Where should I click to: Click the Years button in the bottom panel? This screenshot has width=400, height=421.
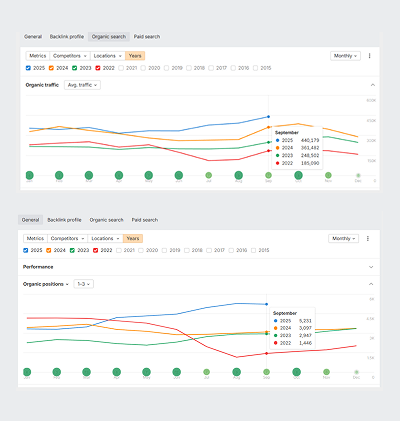[x=133, y=238]
